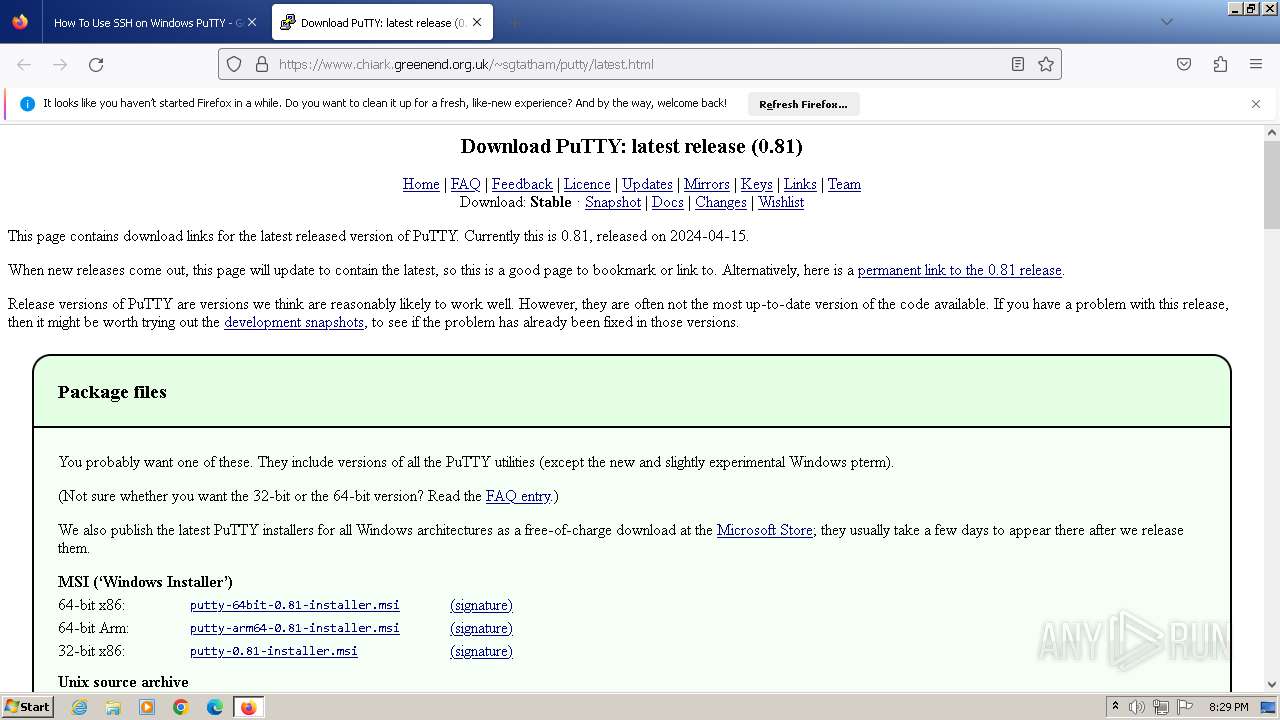Reload the page with the refresh icon
The height and width of the screenshot is (720, 1280).
point(96,64)
